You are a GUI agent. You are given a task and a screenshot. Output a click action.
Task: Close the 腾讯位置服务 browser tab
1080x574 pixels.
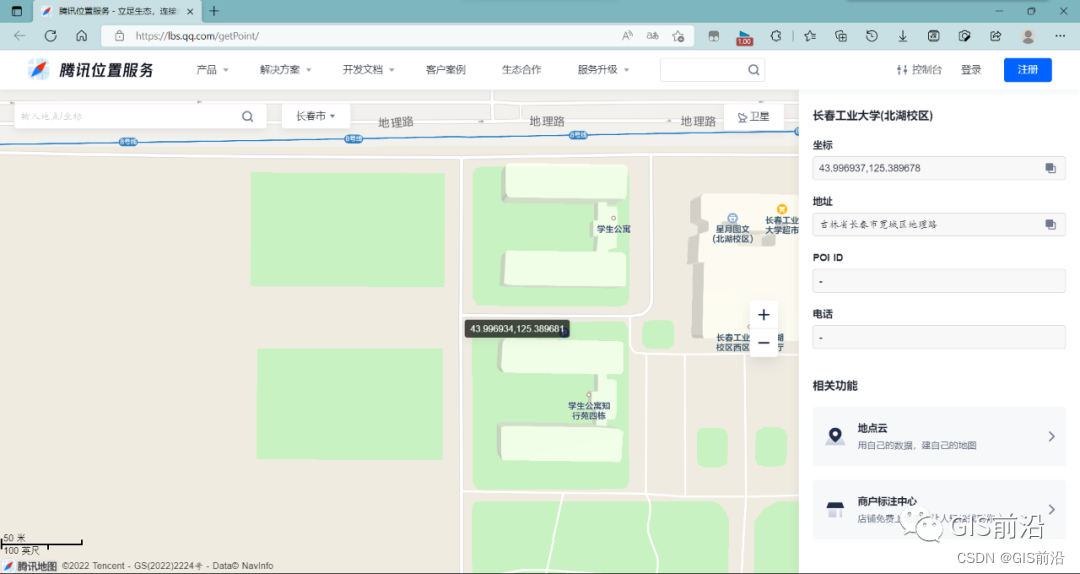[190, 12]
